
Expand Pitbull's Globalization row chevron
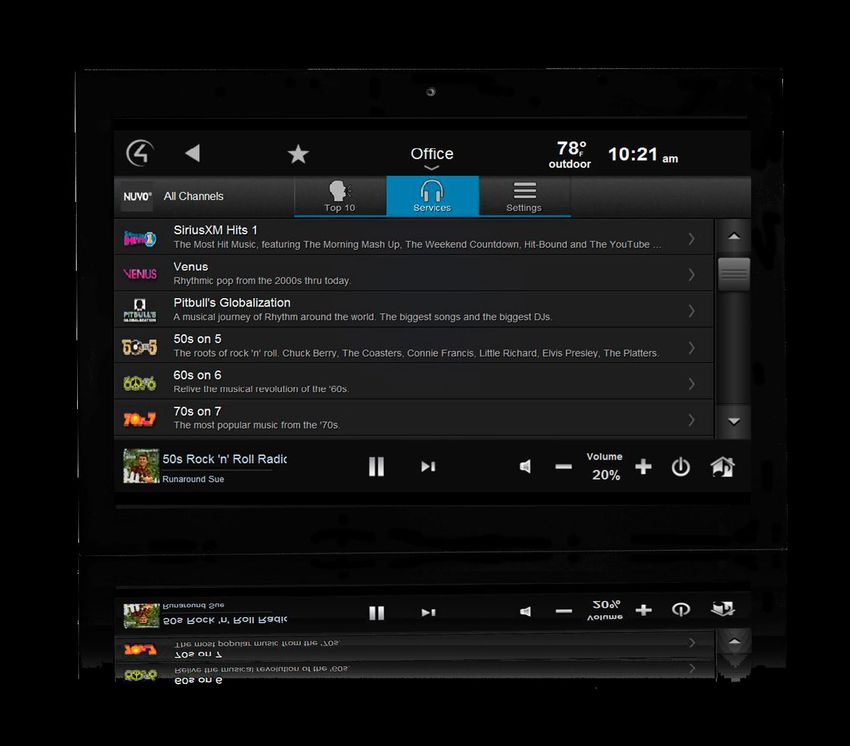[691, 311]
